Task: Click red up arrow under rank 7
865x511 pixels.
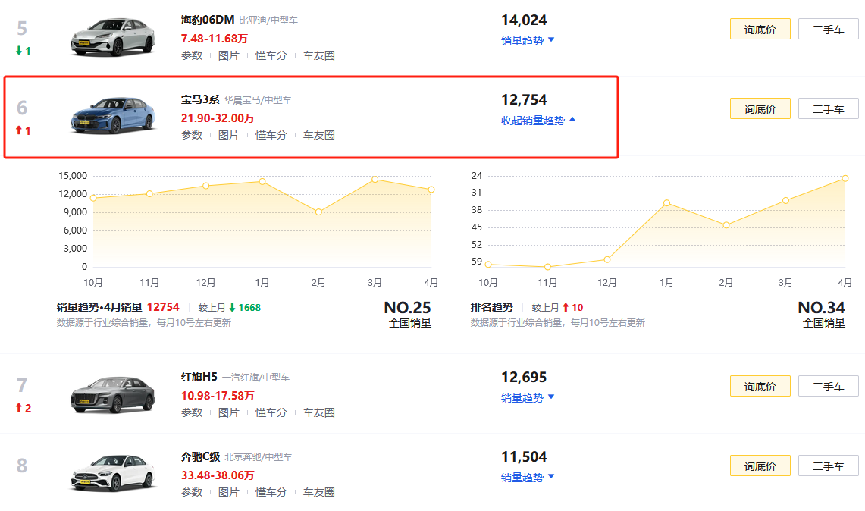Action: pyautogui.click(x=19, y=407)
